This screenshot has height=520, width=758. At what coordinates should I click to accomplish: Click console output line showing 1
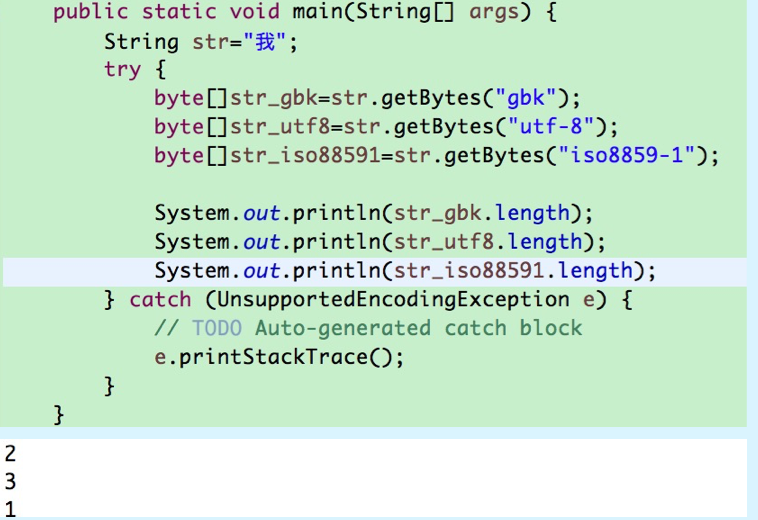click(11, 509)
